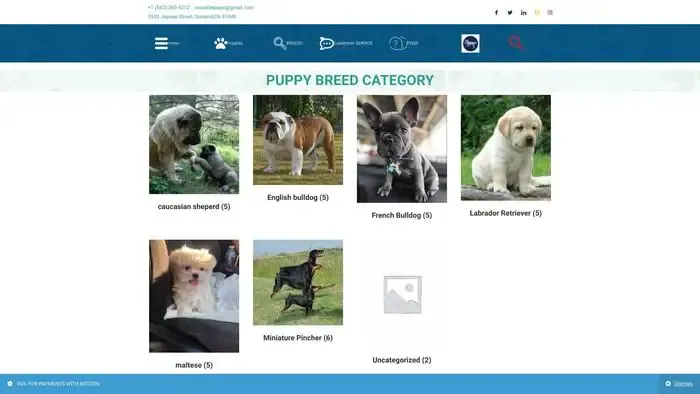Click the Dismiss link in the notice bar
700x394 pixels.
[x=683, y=384]
